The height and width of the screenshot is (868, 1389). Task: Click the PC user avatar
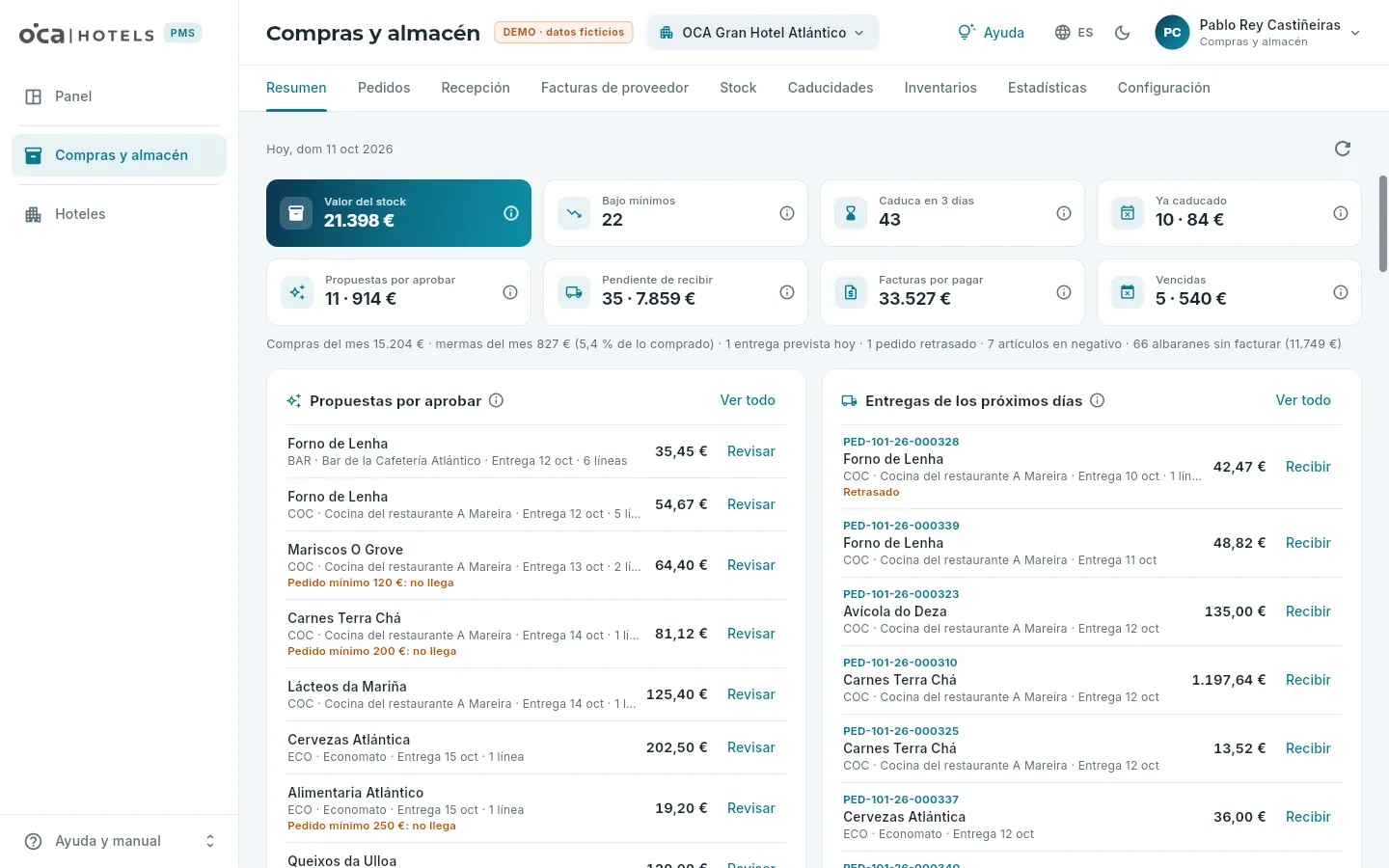point(1172,33)
